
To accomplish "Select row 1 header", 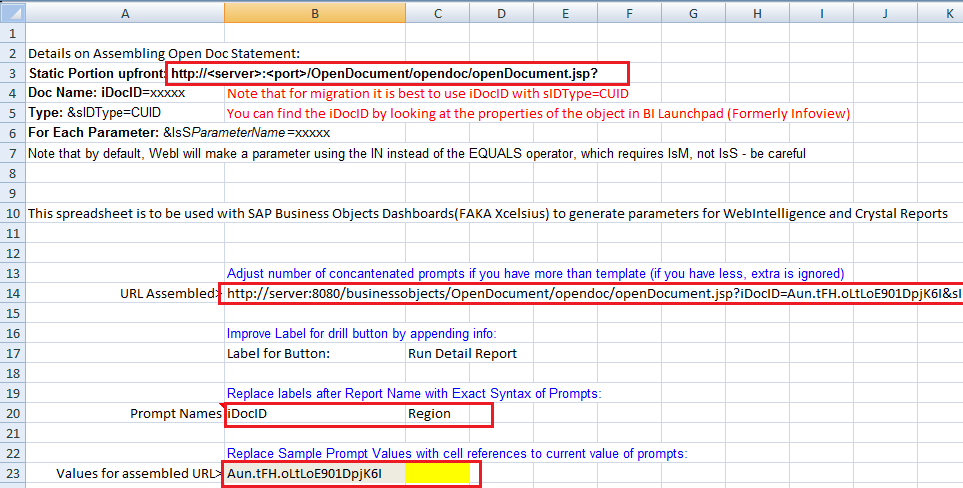I will [x=13, y=33].
